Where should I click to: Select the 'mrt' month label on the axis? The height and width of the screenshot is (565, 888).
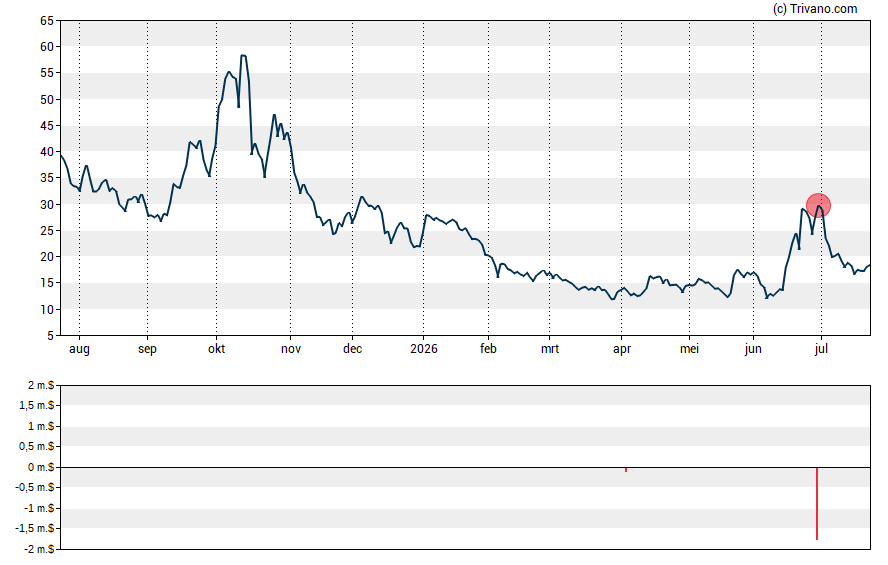549,349
